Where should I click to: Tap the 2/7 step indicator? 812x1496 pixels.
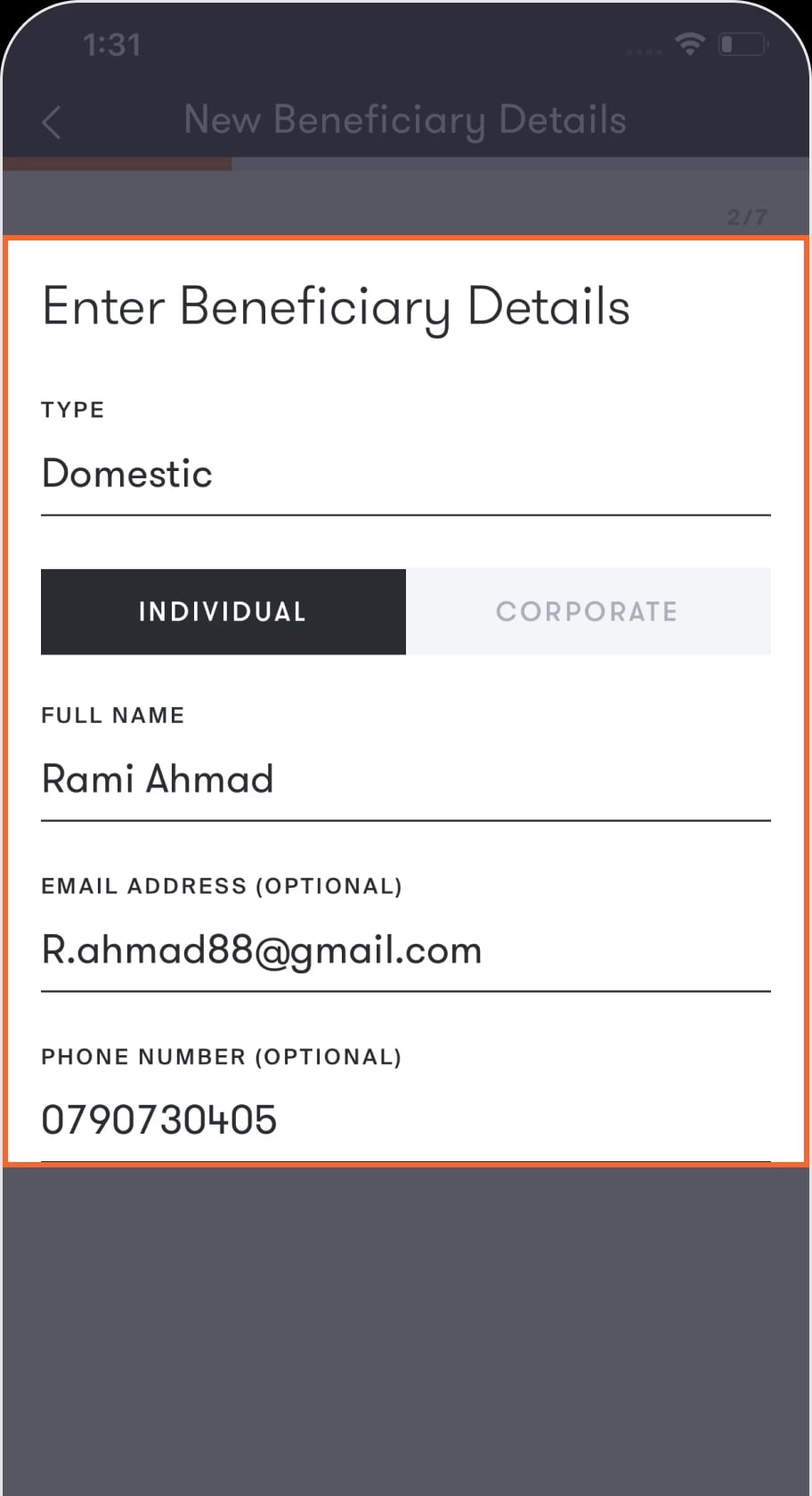(x=747, y=216)
